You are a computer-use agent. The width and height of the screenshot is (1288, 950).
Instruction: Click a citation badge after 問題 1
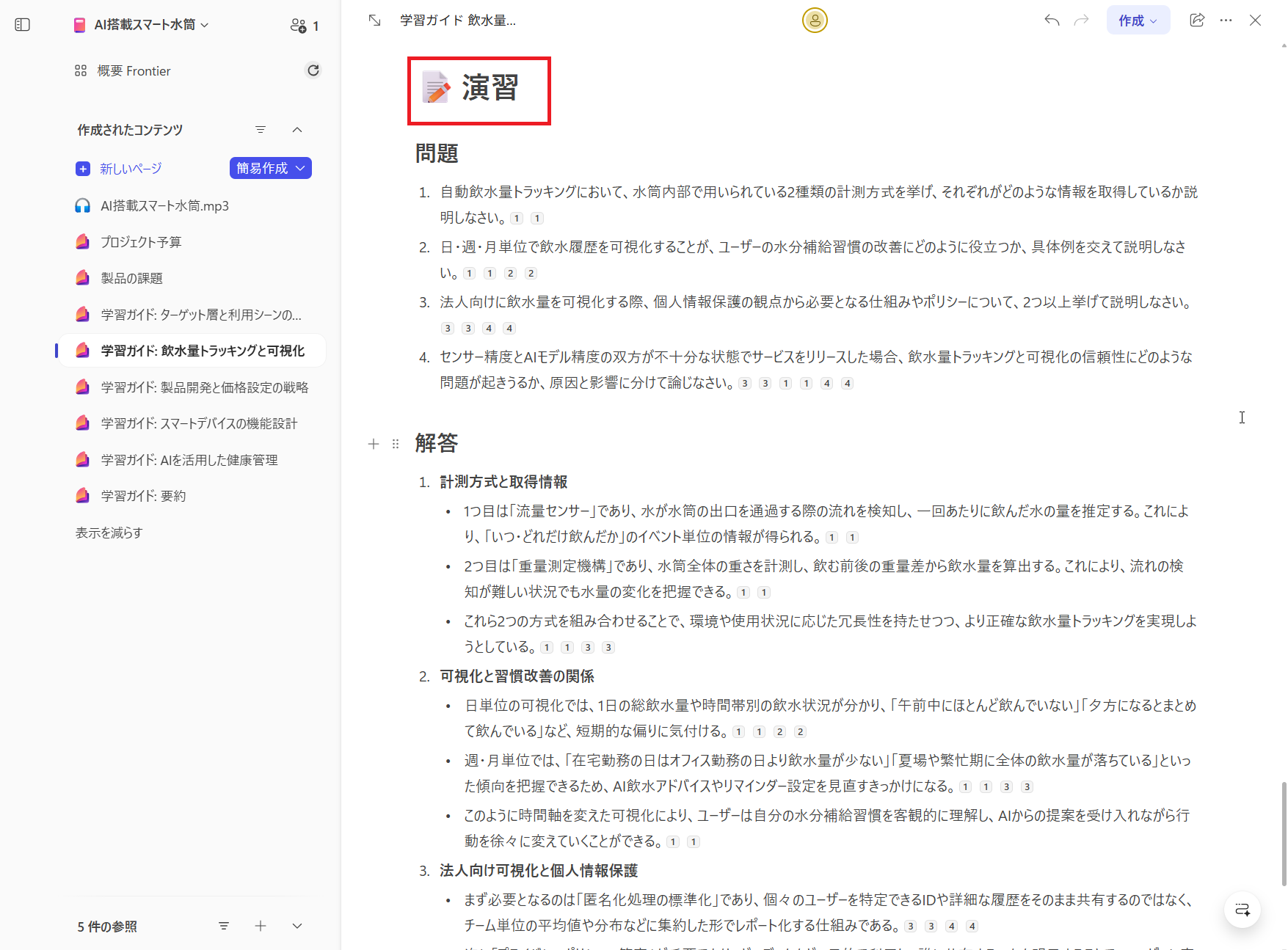(516, 218)
